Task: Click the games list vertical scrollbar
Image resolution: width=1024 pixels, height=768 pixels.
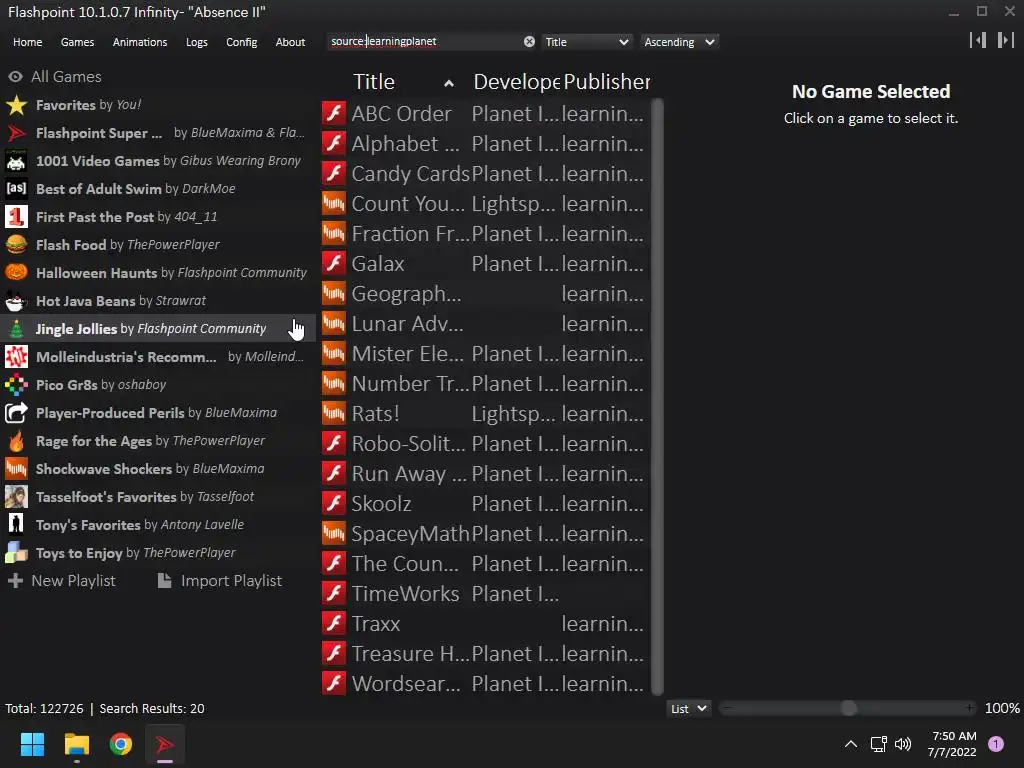Action: 658,397
